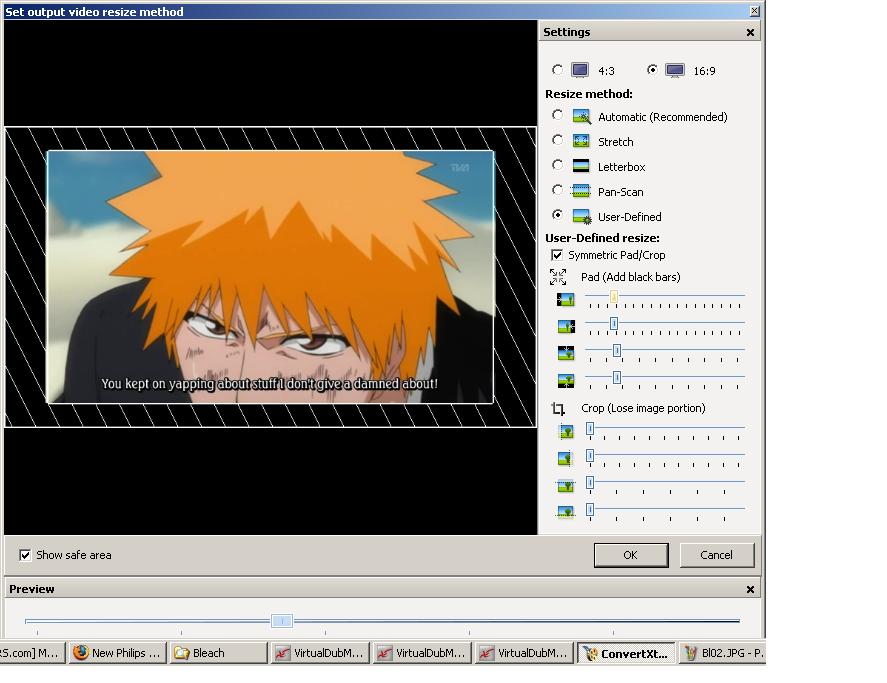Close the Settings panel

point(750,32)
